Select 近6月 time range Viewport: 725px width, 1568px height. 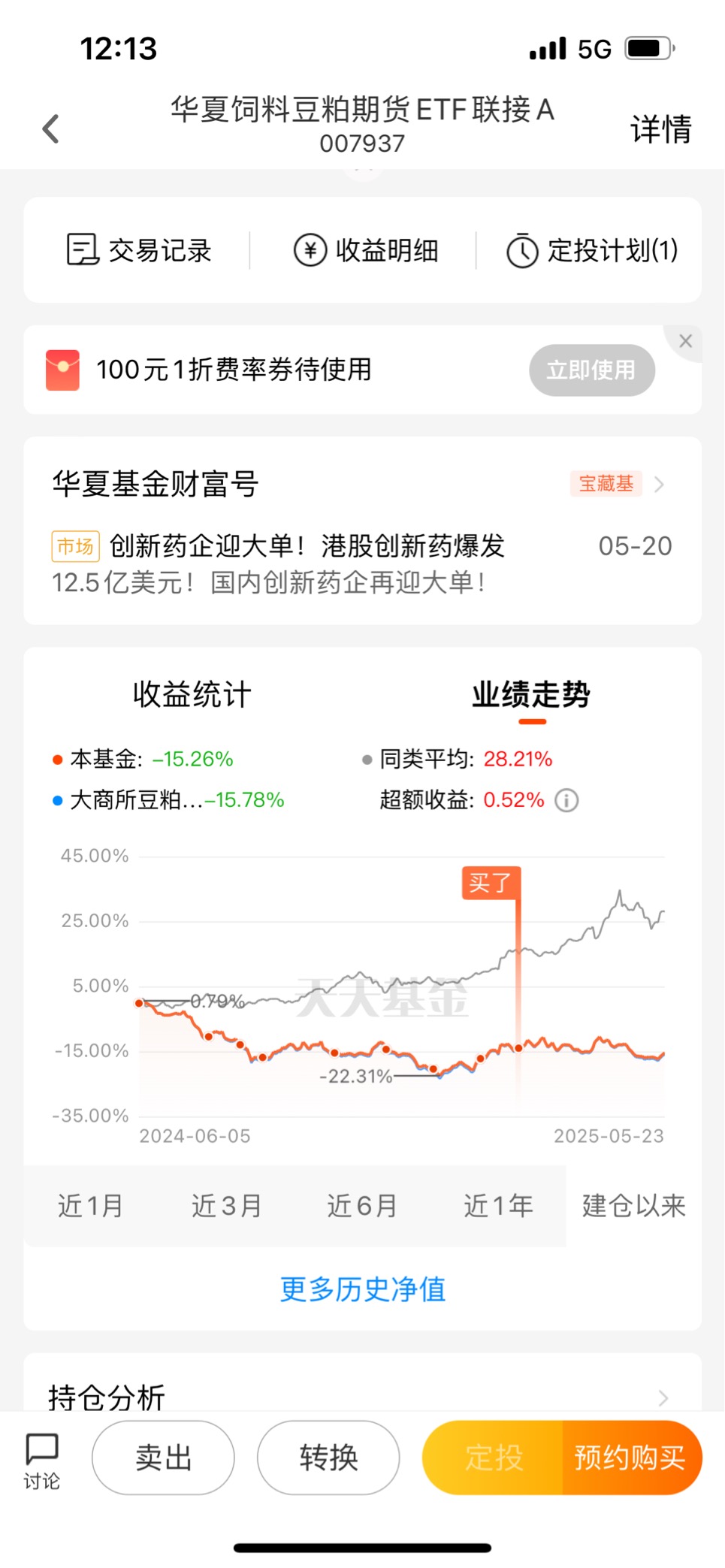362,1206
